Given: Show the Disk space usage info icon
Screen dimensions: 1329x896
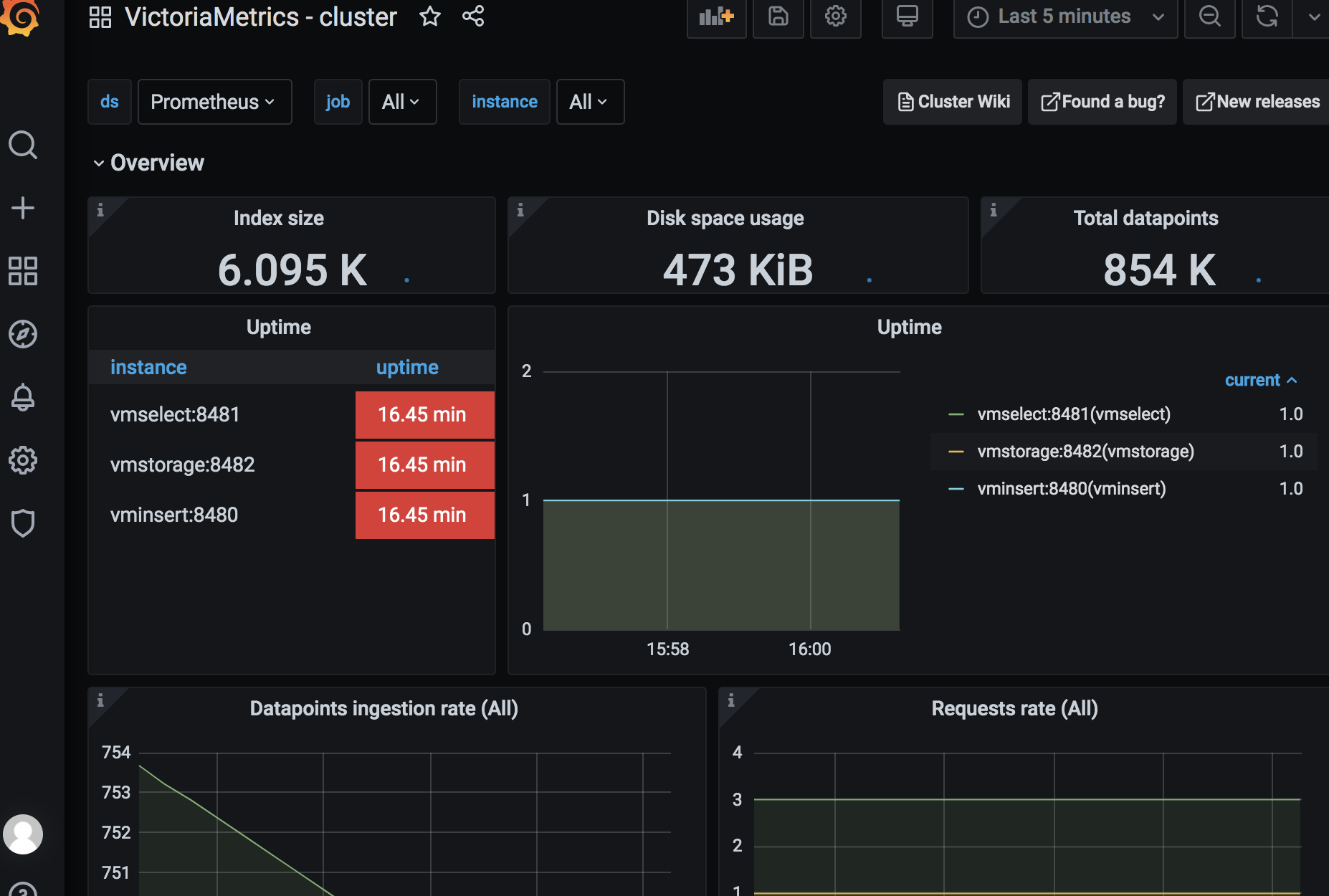Looking at the screenshot, I should 520,210.
